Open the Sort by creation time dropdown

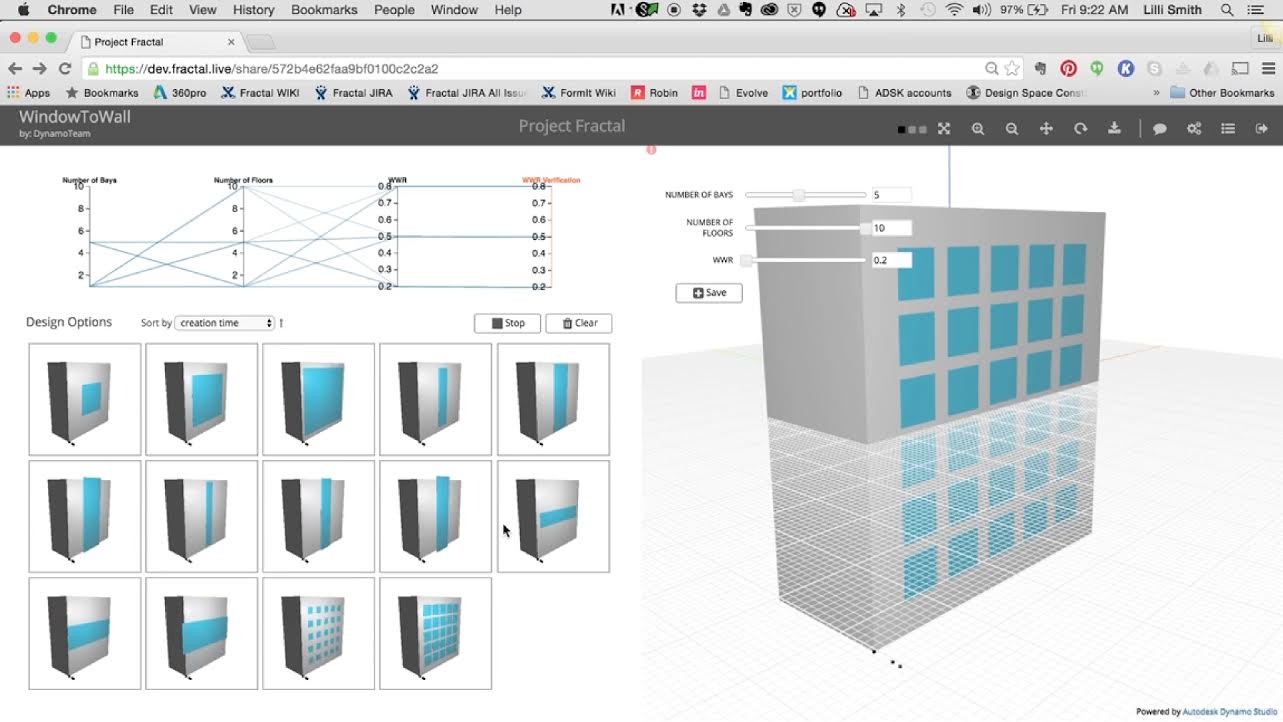coord(224,323)
